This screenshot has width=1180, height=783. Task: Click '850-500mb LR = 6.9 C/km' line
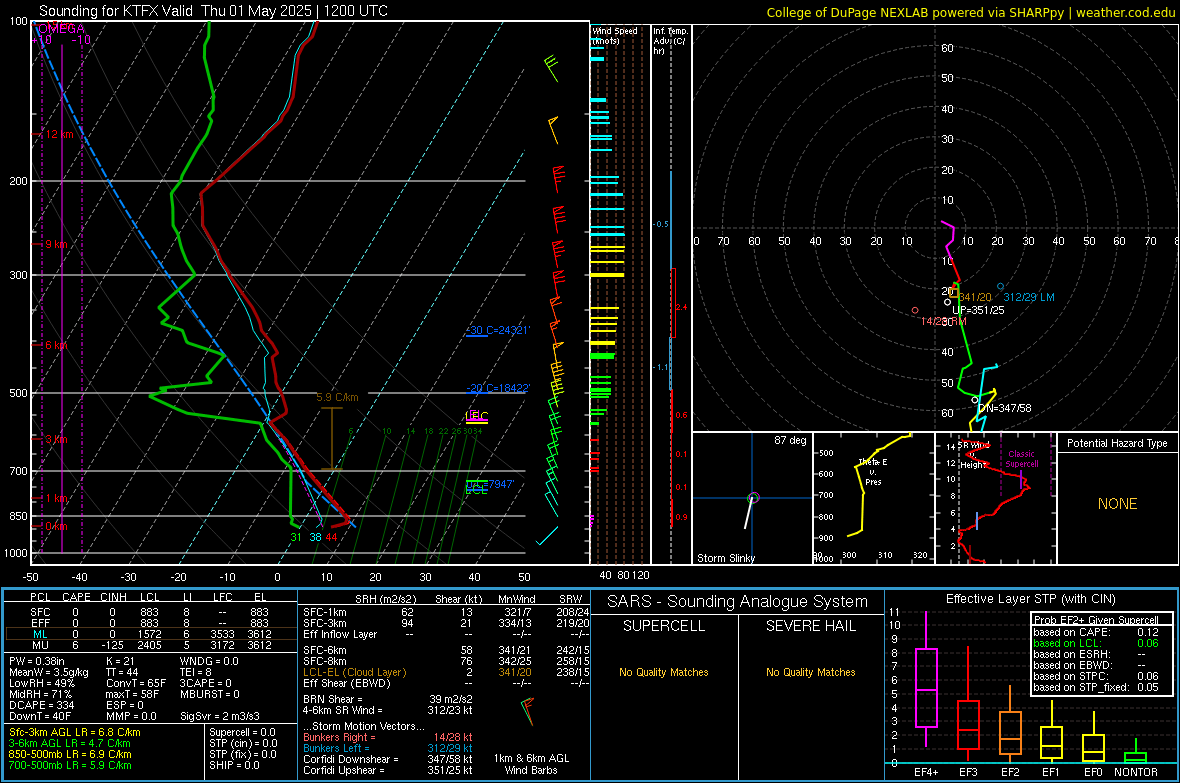click(x=70, y=754)
